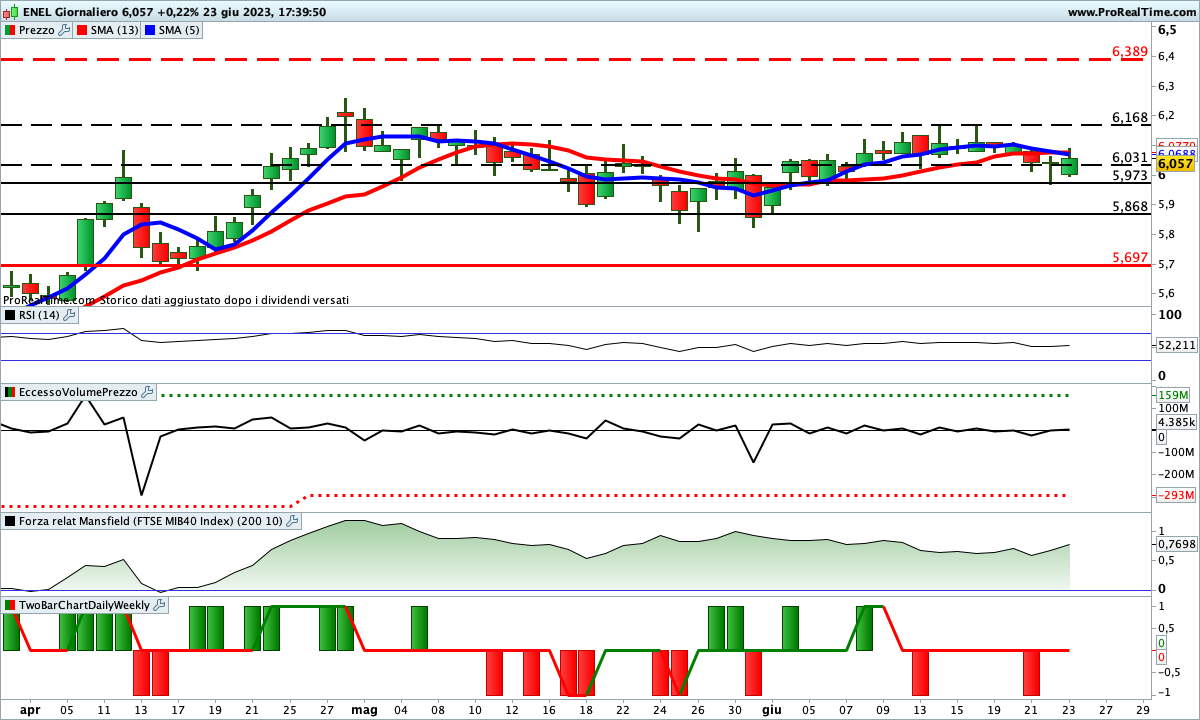The width and height of the screenshot is (1200, 720).
Task: Select the Prezzo indicator label
Action: (x=37, y=30)
